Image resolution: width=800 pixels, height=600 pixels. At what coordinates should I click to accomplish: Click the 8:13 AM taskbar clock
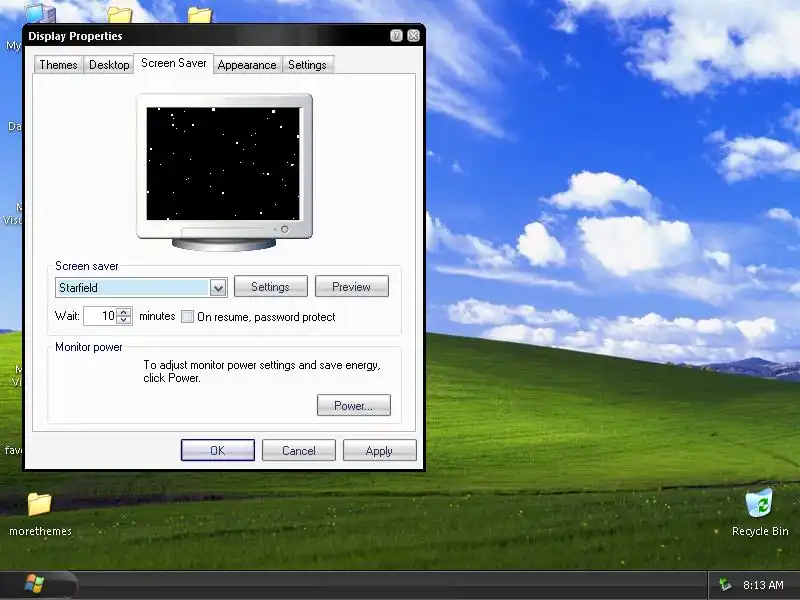763,585
